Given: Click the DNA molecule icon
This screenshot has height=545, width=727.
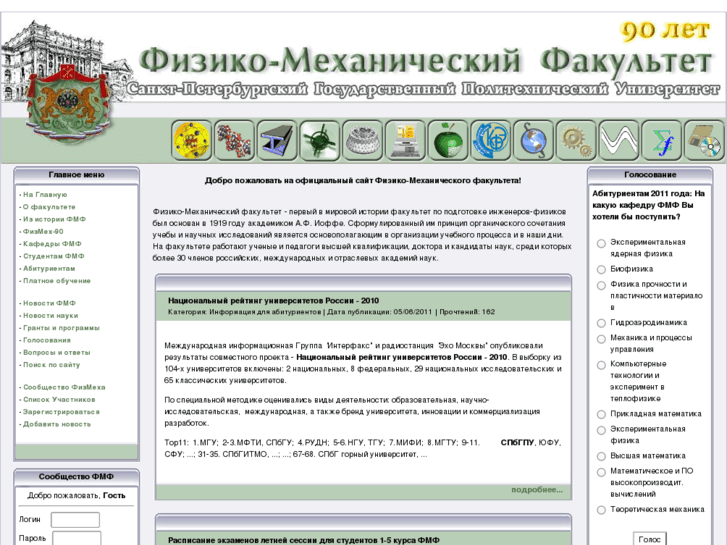Looking at the screenshot, I should (234, 140).
